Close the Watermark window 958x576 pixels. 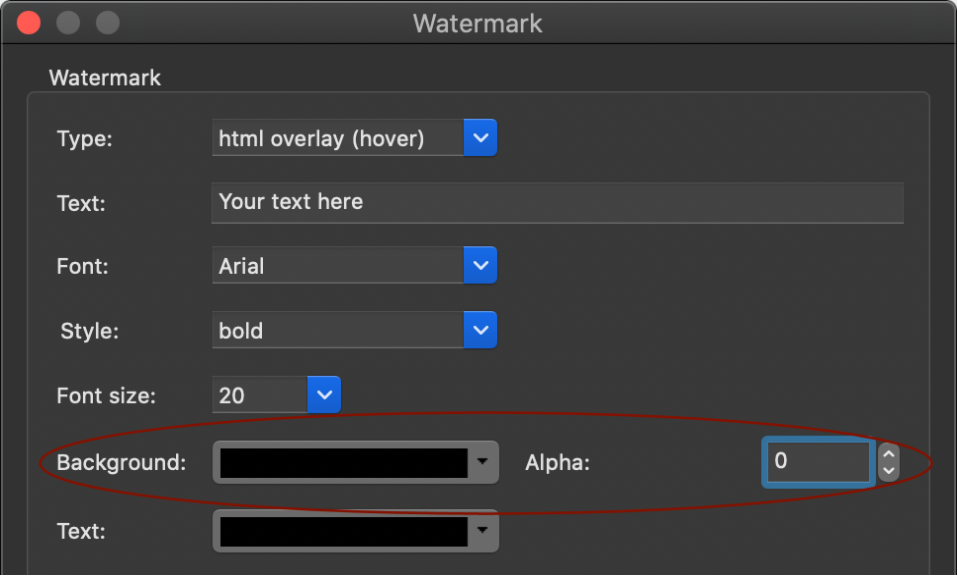(29, 23)
